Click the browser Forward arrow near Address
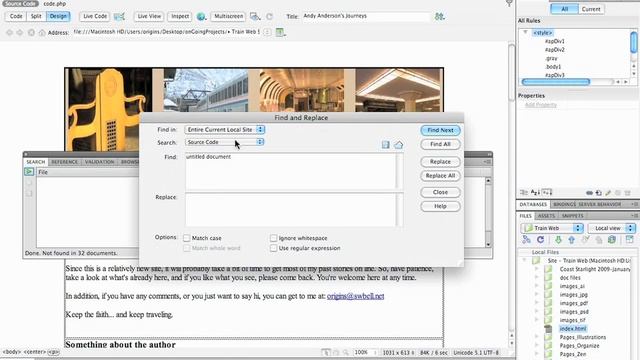This screenshot has width=640, height=360. pyautogui.click(x=20, y=32)
